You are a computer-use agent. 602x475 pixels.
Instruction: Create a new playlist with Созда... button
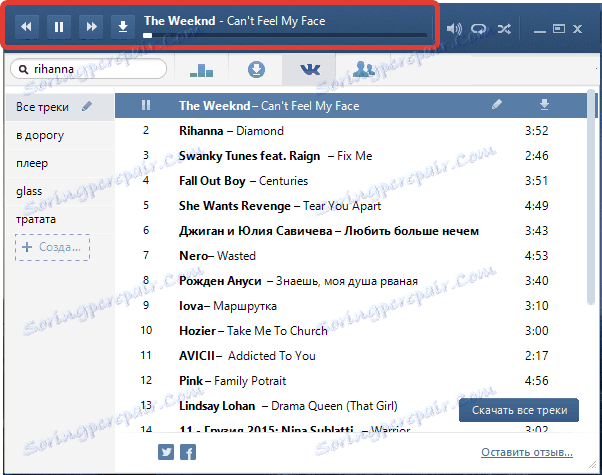point(53,247)
